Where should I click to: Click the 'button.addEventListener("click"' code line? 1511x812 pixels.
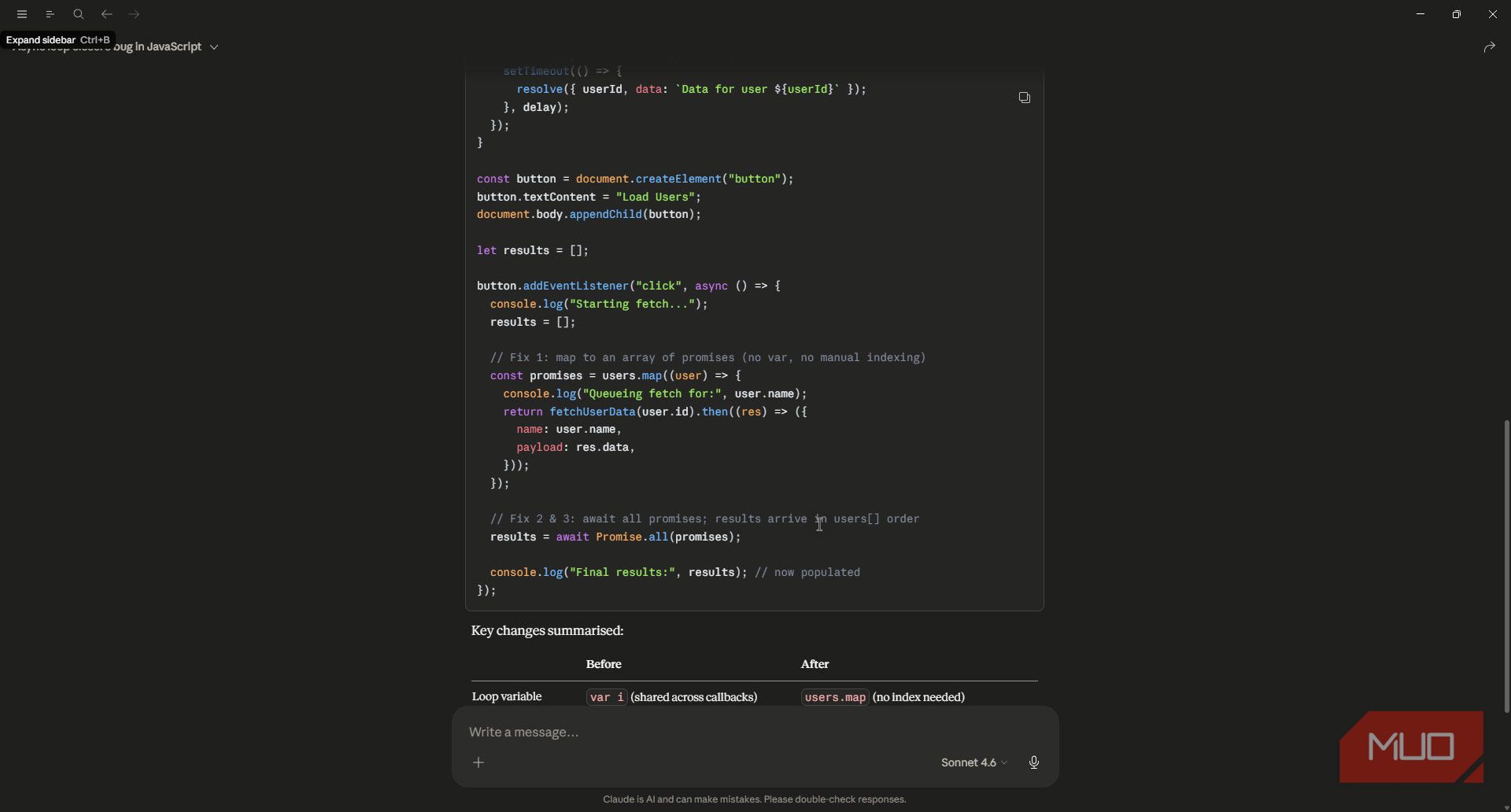629,286
